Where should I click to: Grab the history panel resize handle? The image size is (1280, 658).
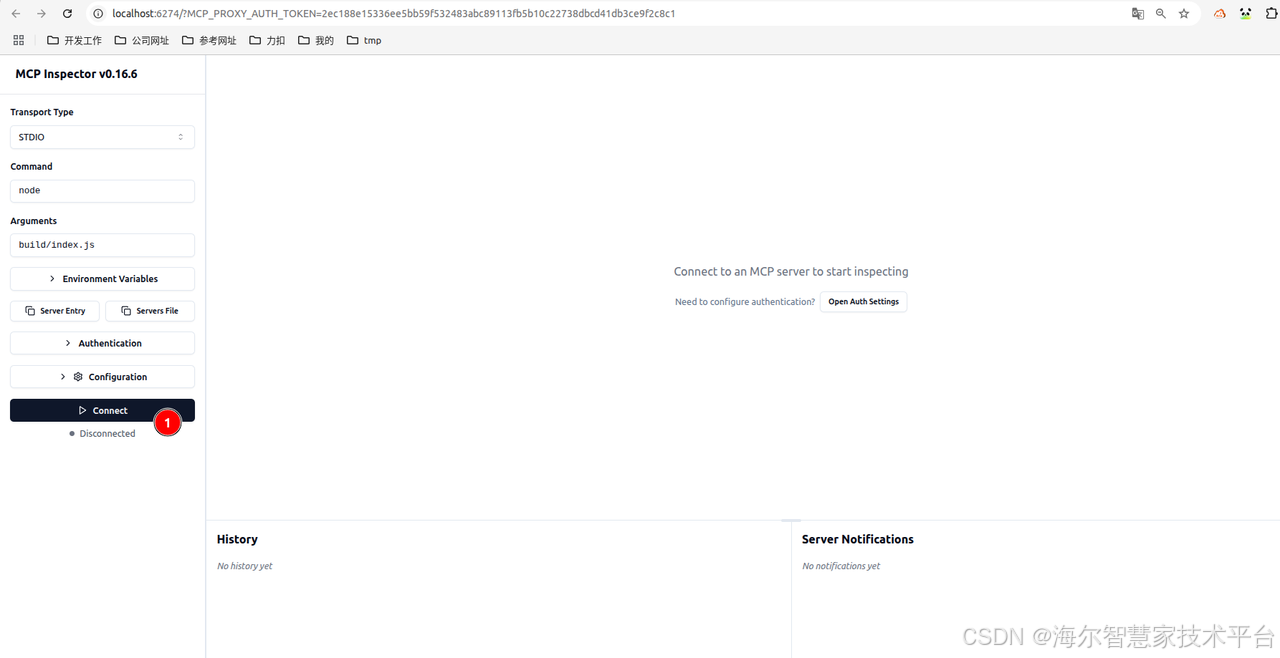point(791,520)
